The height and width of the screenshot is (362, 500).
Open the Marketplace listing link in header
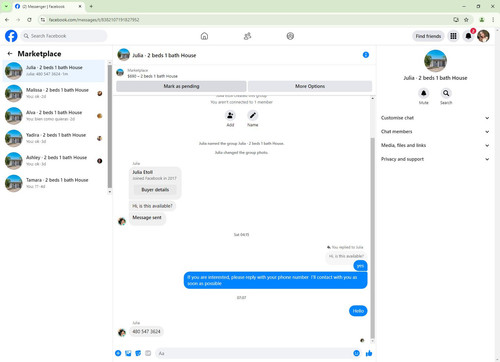(x=152, y=73)
